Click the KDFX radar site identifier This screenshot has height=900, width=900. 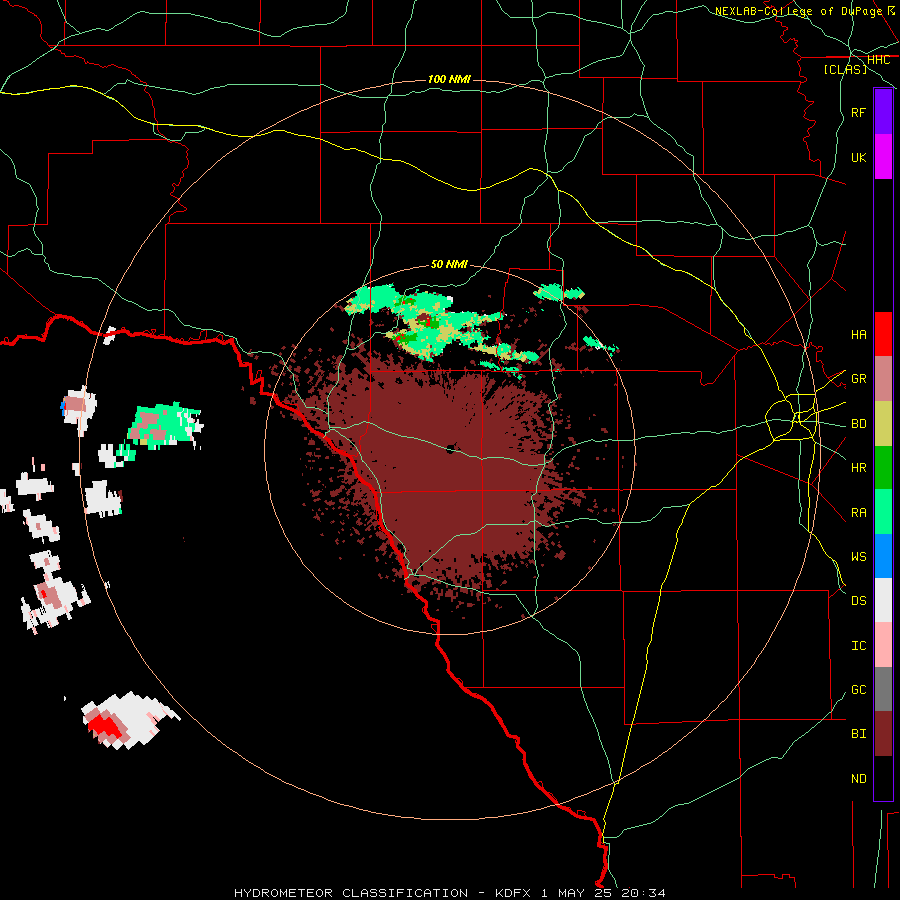[514, 893]
